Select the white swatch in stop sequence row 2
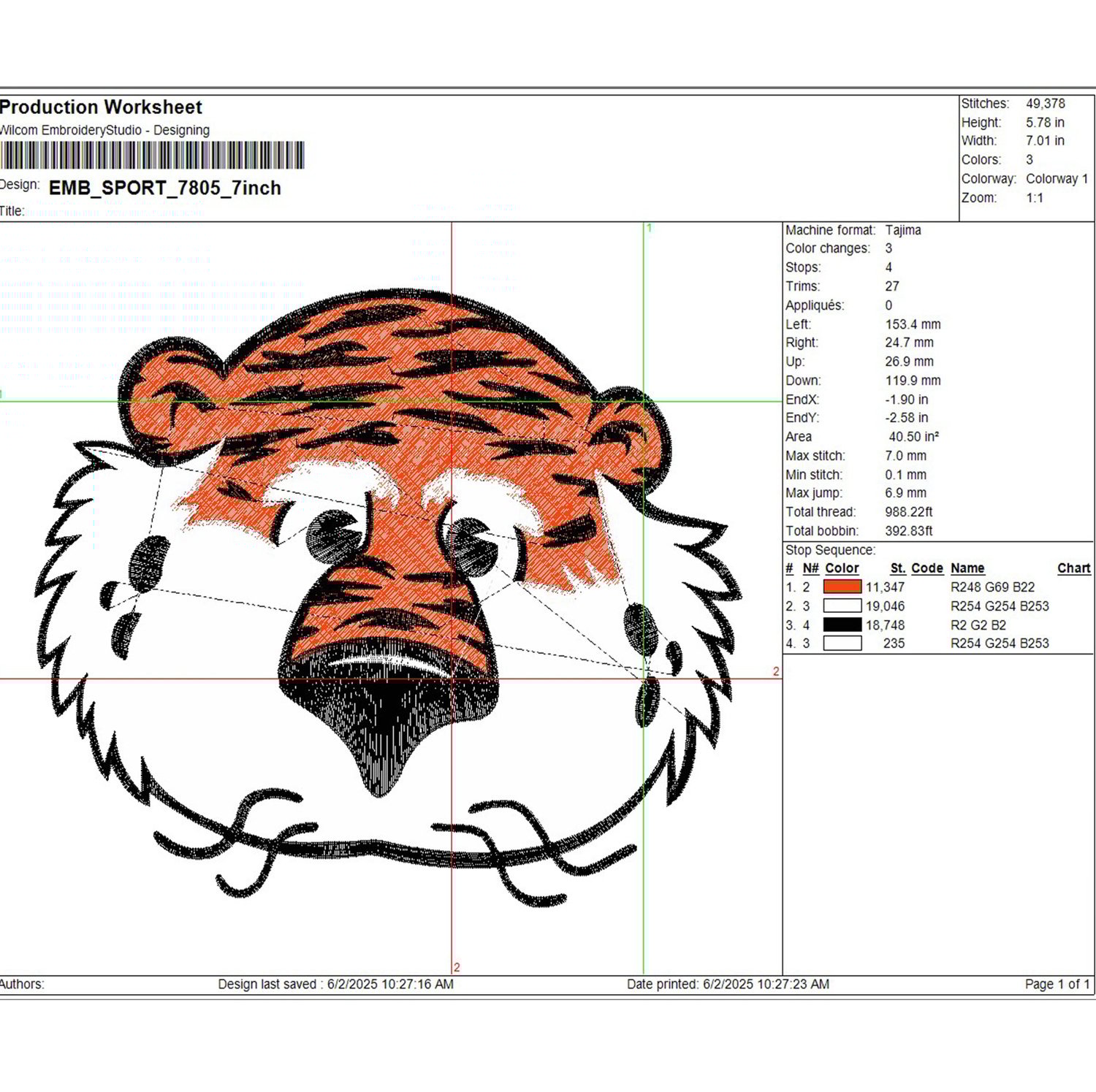 tap(842, 606)
